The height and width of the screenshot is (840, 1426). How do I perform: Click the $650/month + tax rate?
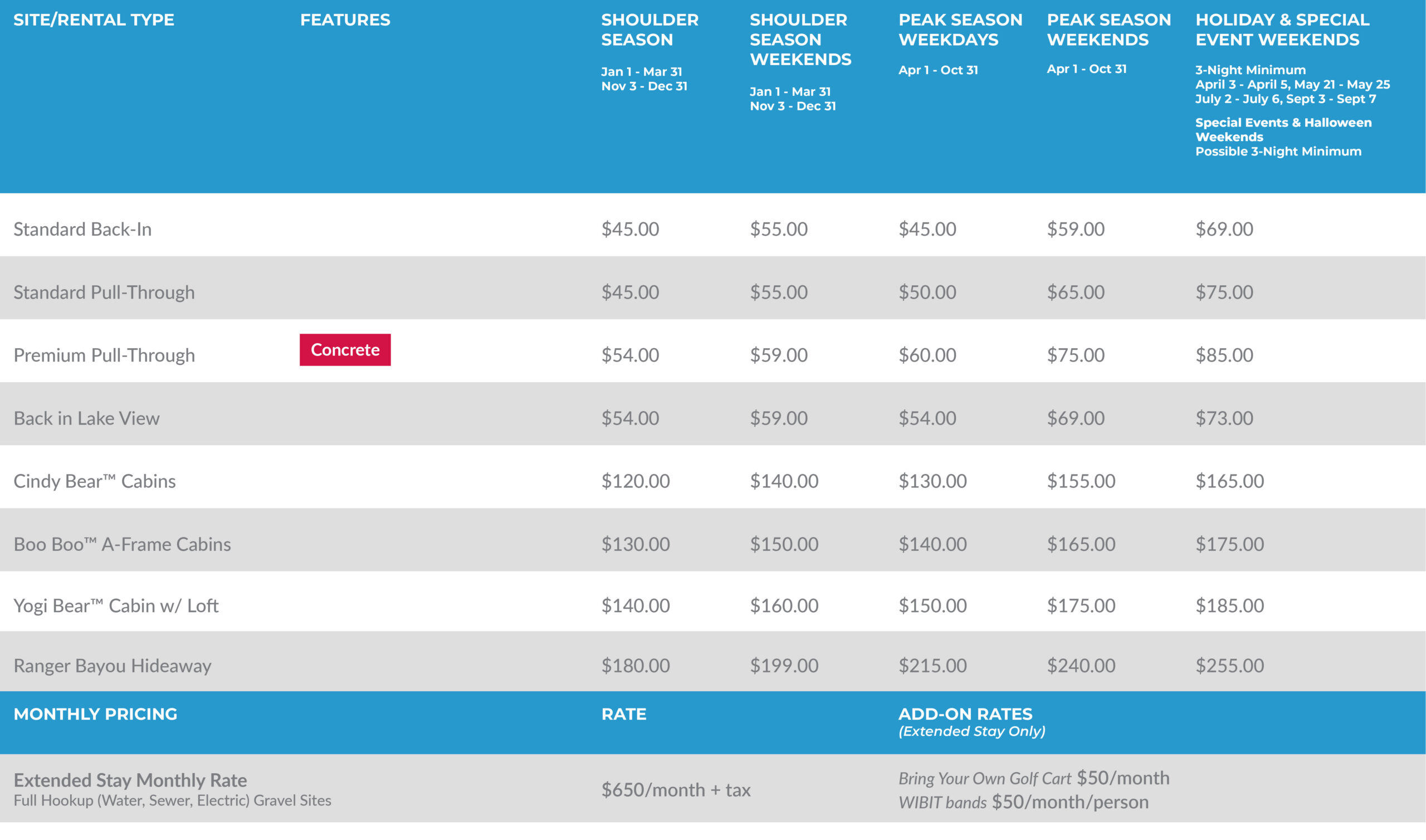(676, 790)
